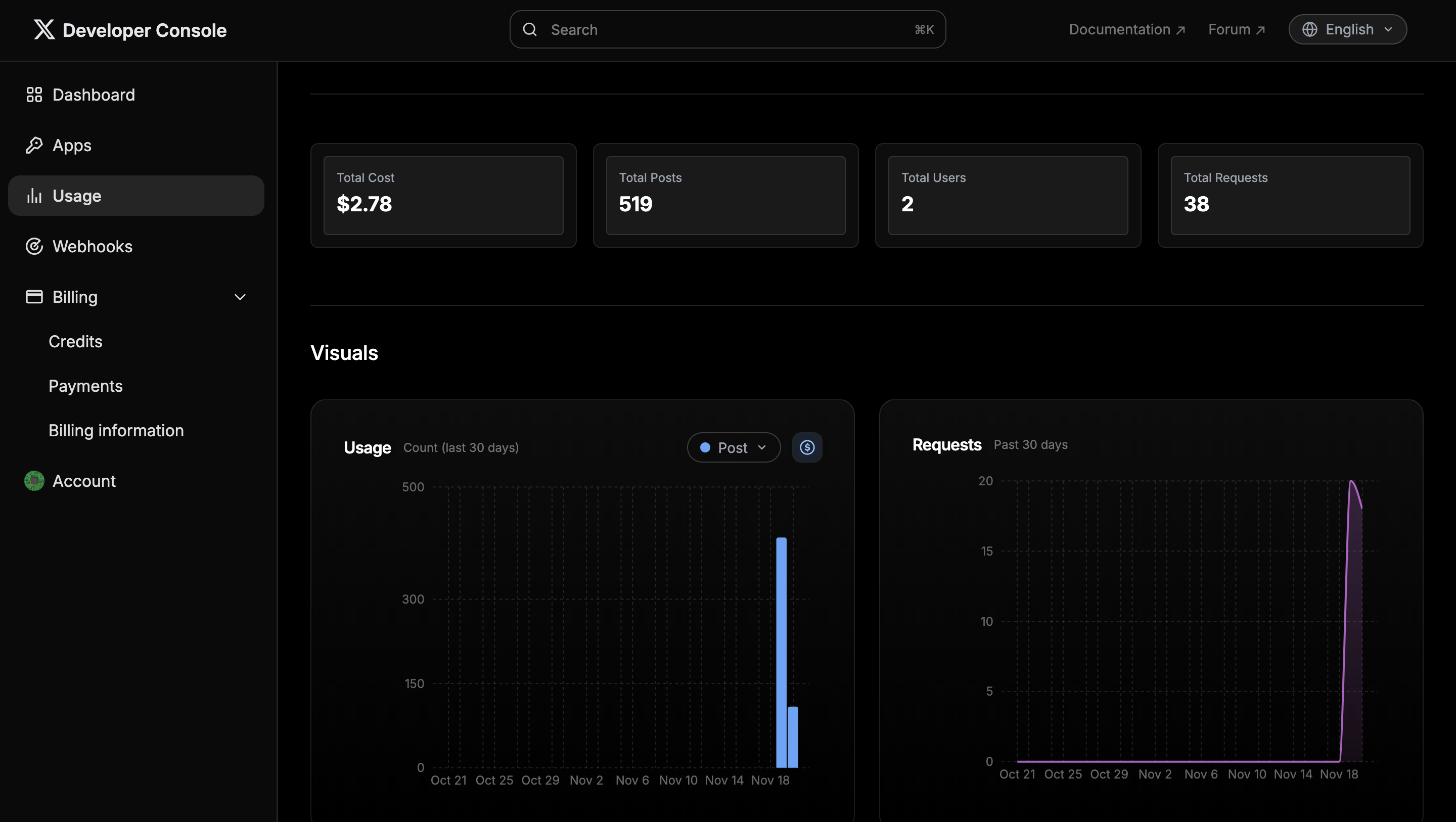Click the Billing credit card icon
Viewport: 1456px width, 822px height.
point(34,297)
